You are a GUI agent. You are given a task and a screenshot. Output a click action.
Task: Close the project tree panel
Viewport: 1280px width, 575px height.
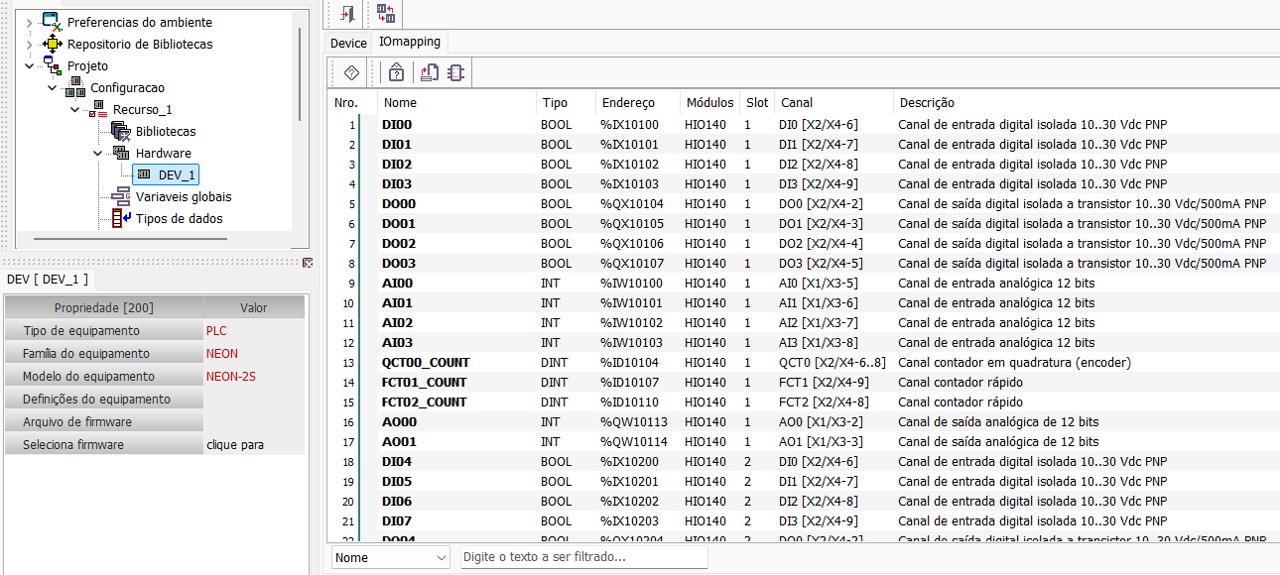307,262
